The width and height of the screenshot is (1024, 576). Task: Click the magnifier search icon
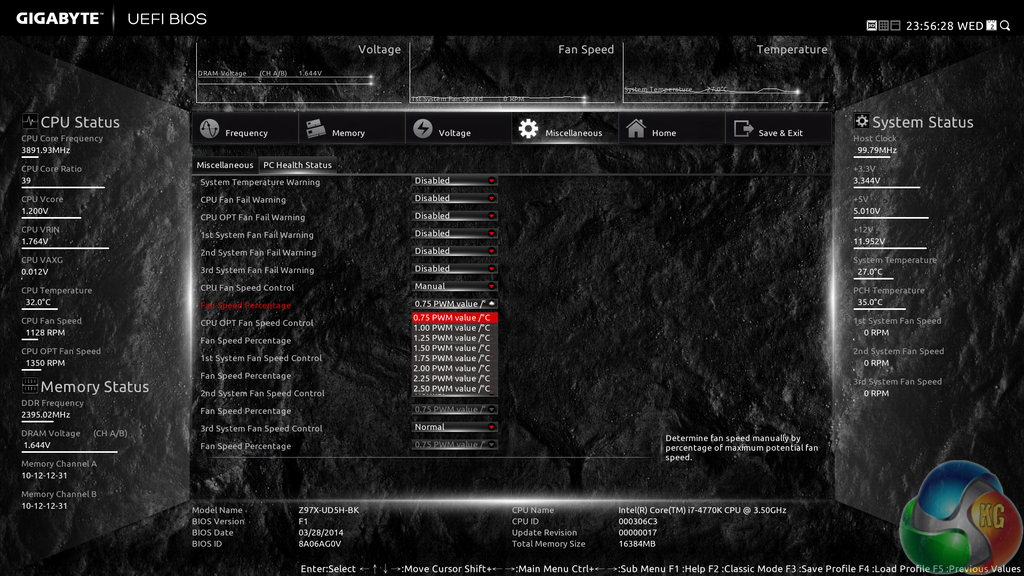coord(1005,25)
